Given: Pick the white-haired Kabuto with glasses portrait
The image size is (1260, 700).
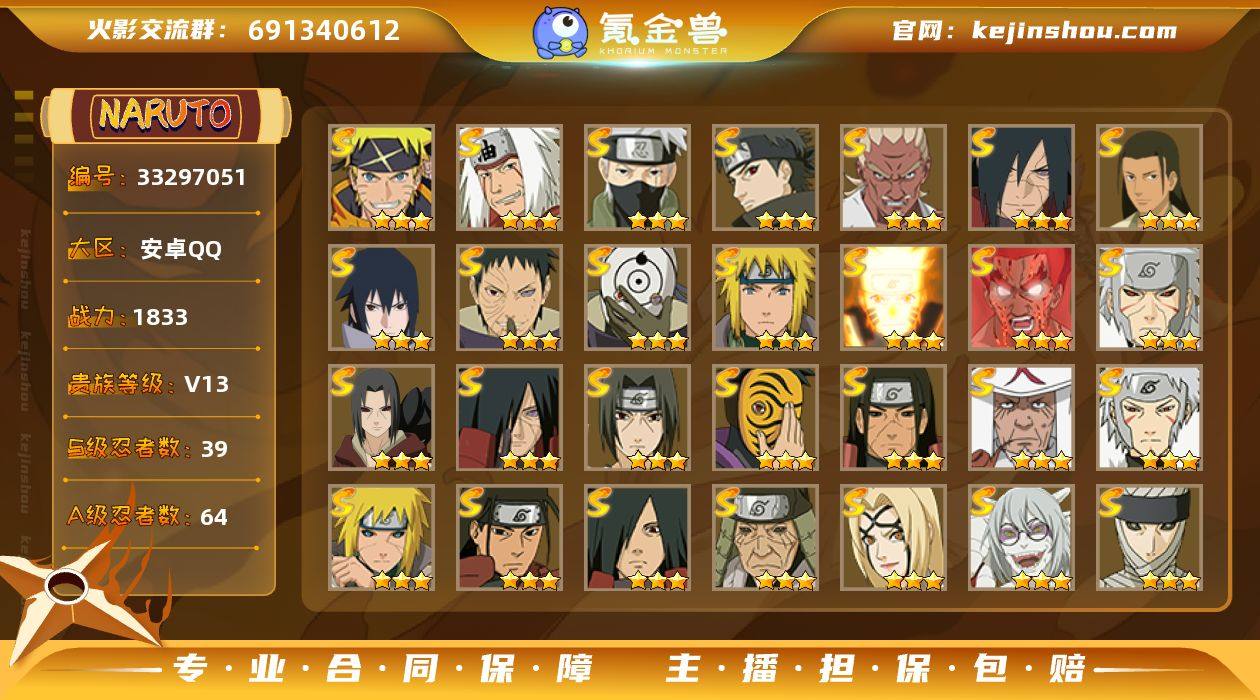Looking at the screenshot, I should coord(1021,537).
